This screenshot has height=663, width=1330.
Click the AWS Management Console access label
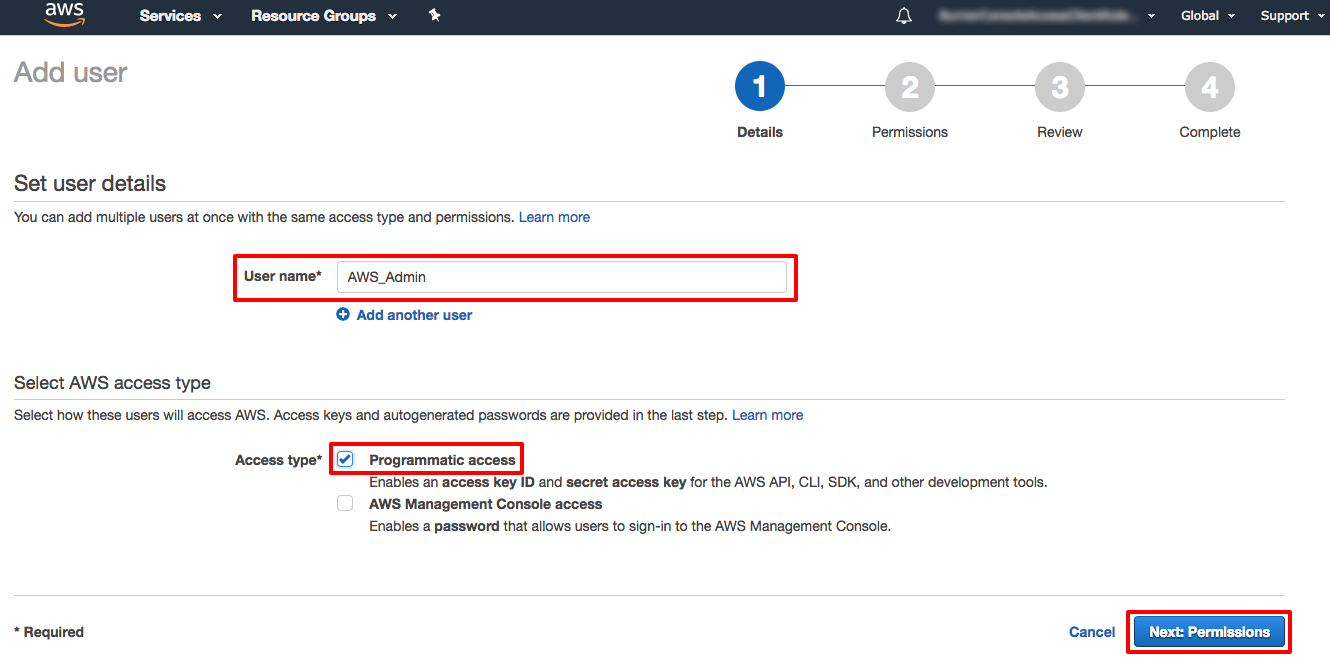coord(486,504)
